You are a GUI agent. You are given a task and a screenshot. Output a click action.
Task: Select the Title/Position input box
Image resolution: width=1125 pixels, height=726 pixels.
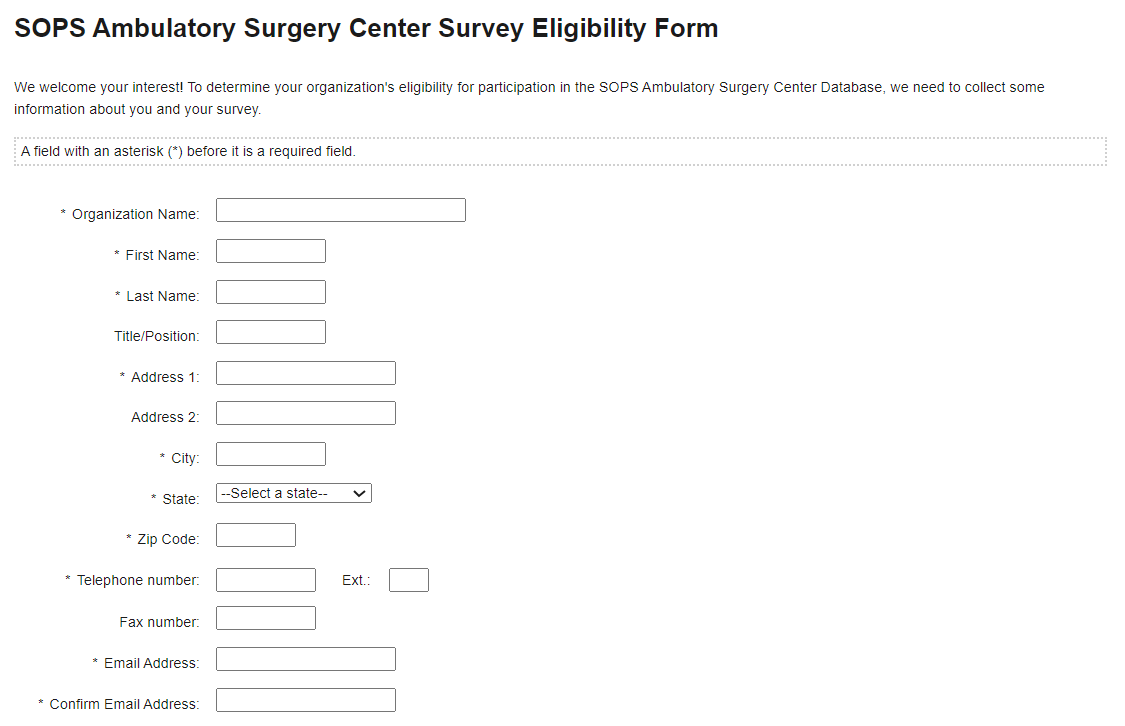click(x=270, y=332)
